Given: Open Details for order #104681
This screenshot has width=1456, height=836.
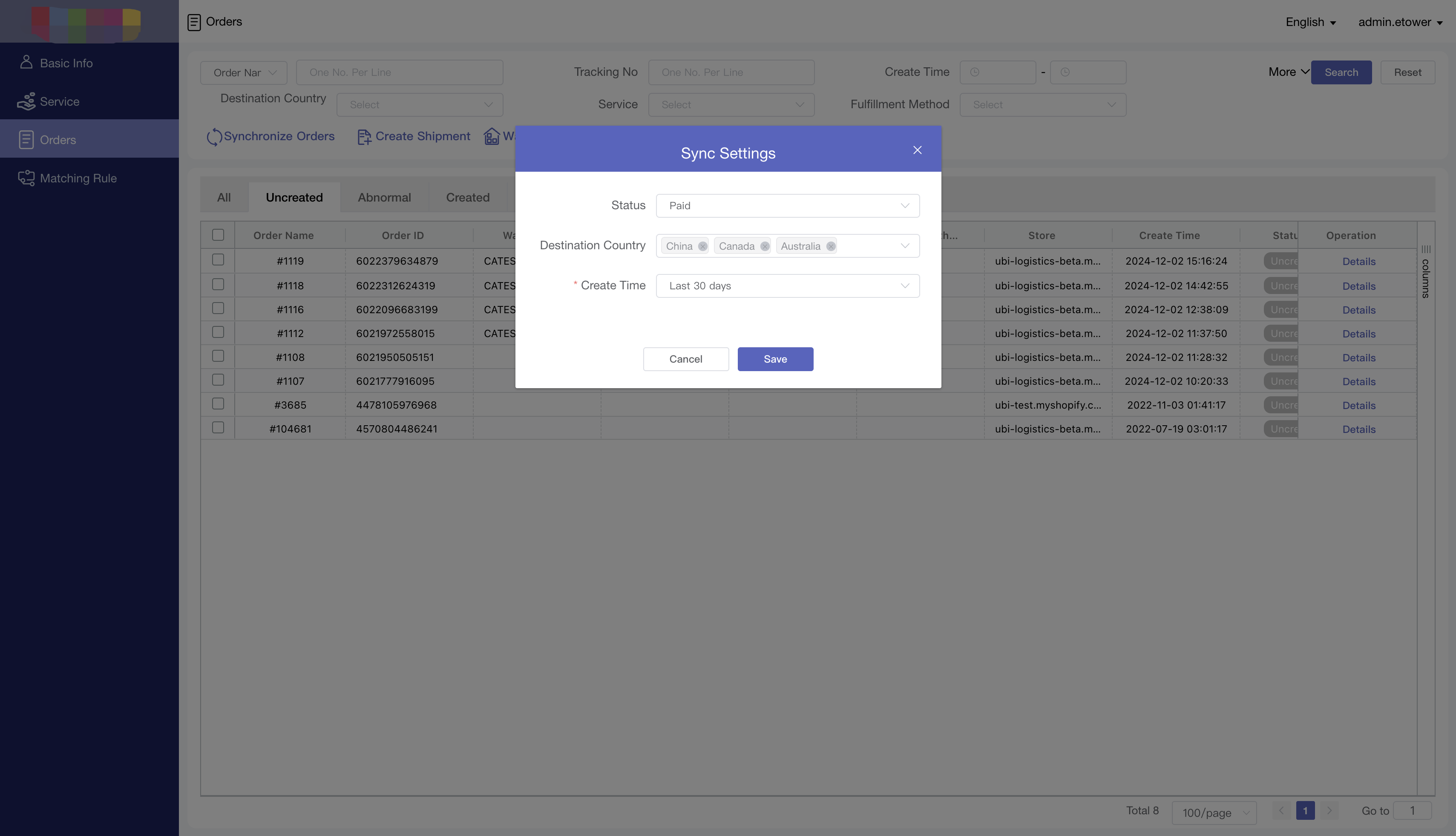Looking at the screenshot, I should (x=1358, y=430).
